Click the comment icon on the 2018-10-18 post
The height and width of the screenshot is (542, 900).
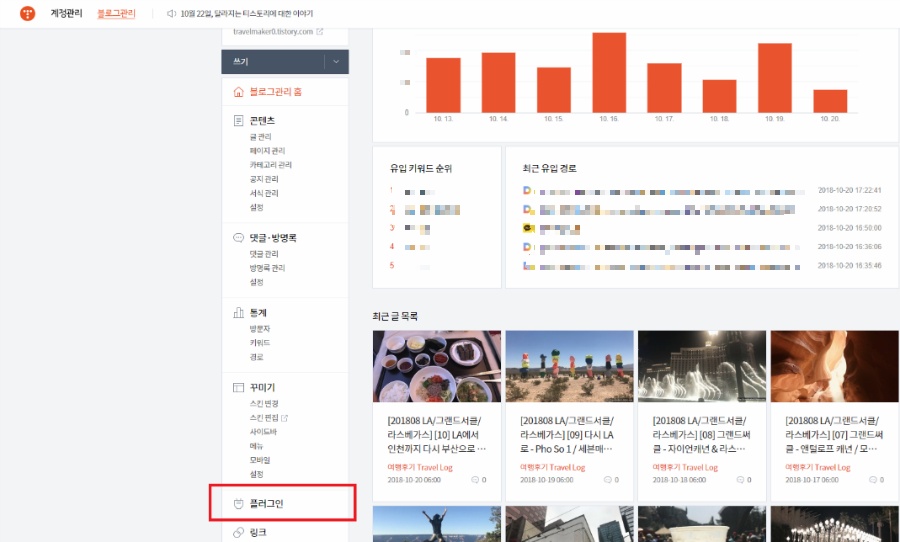[x=740, y=480]
